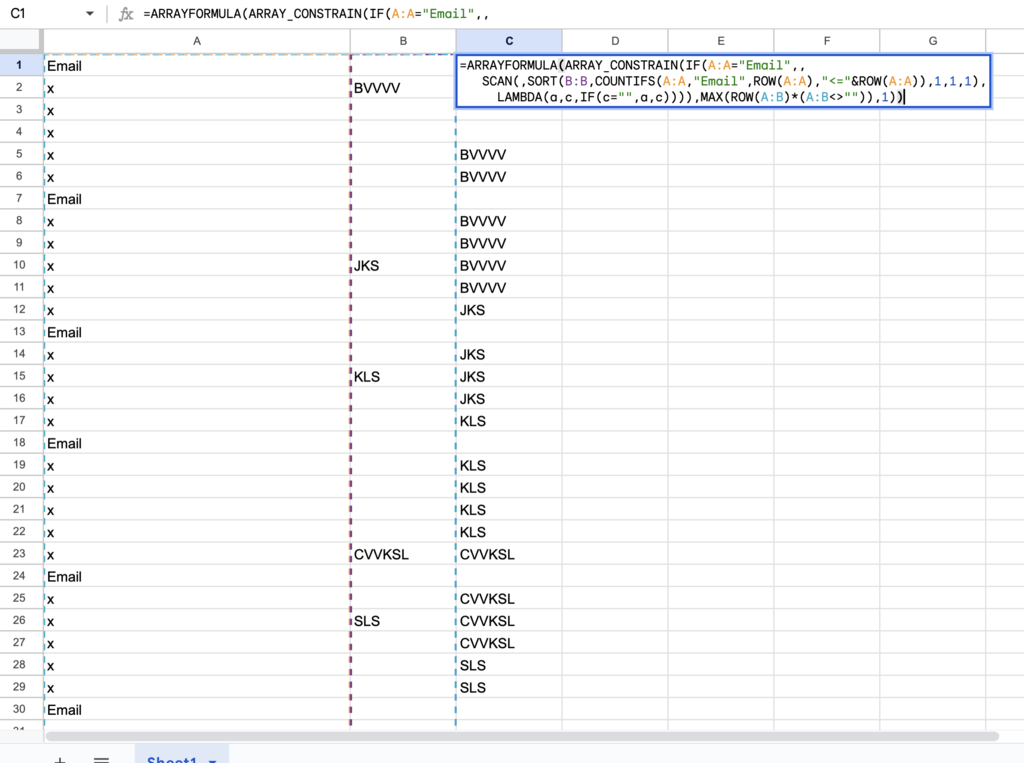Click the Email cell in row 7
Image resolution: width=1024 pixels, height=763 pixels.
coord(197,199)
